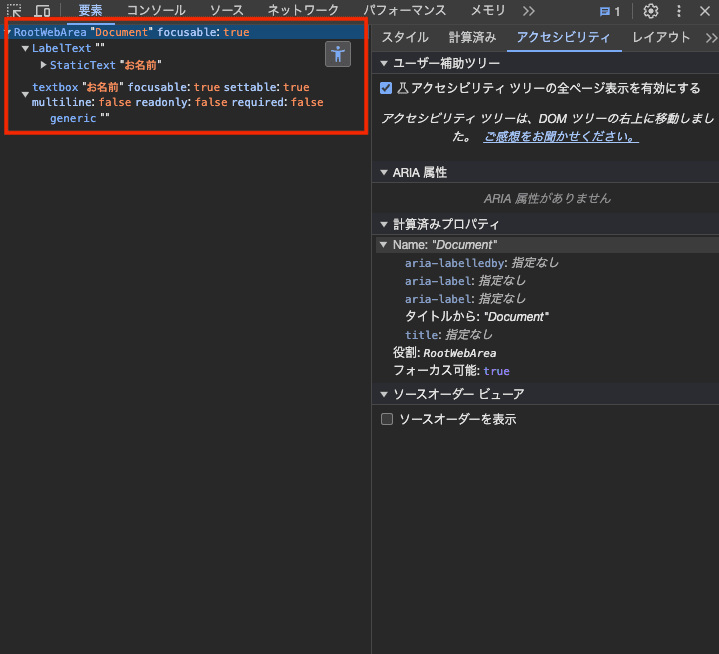Select the textbox お名前 node in tree

click(54, 88)
